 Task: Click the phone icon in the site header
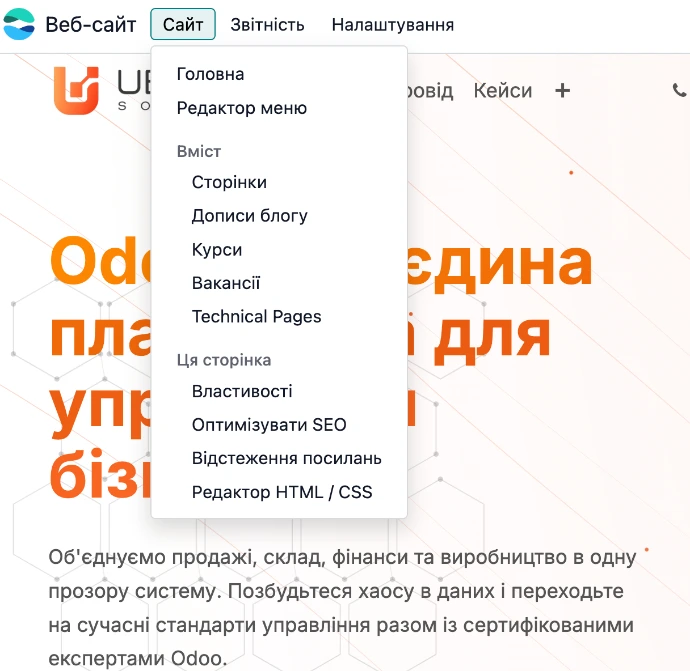coord(679,90)
